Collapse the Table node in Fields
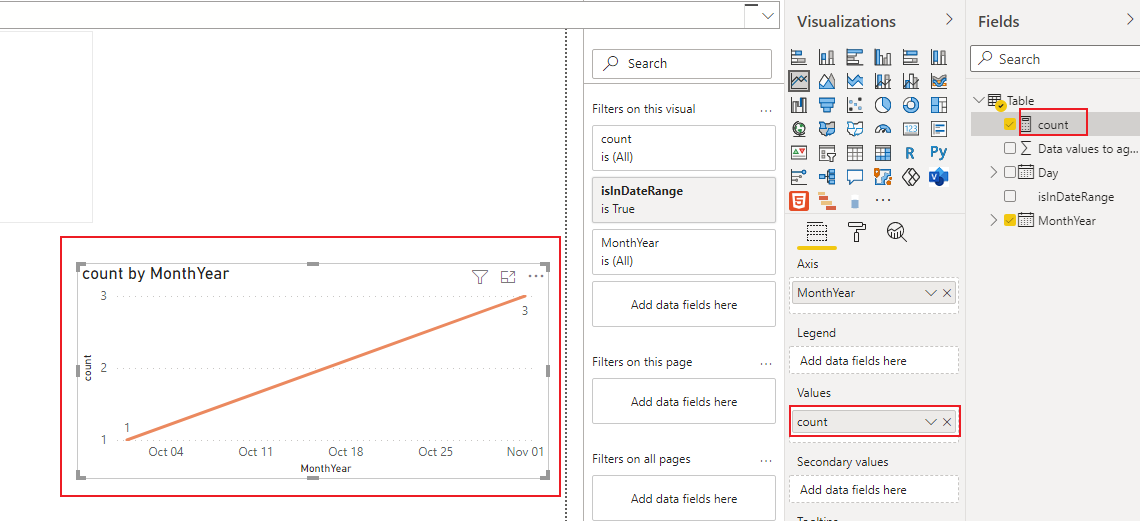 (x=979, y=100)
